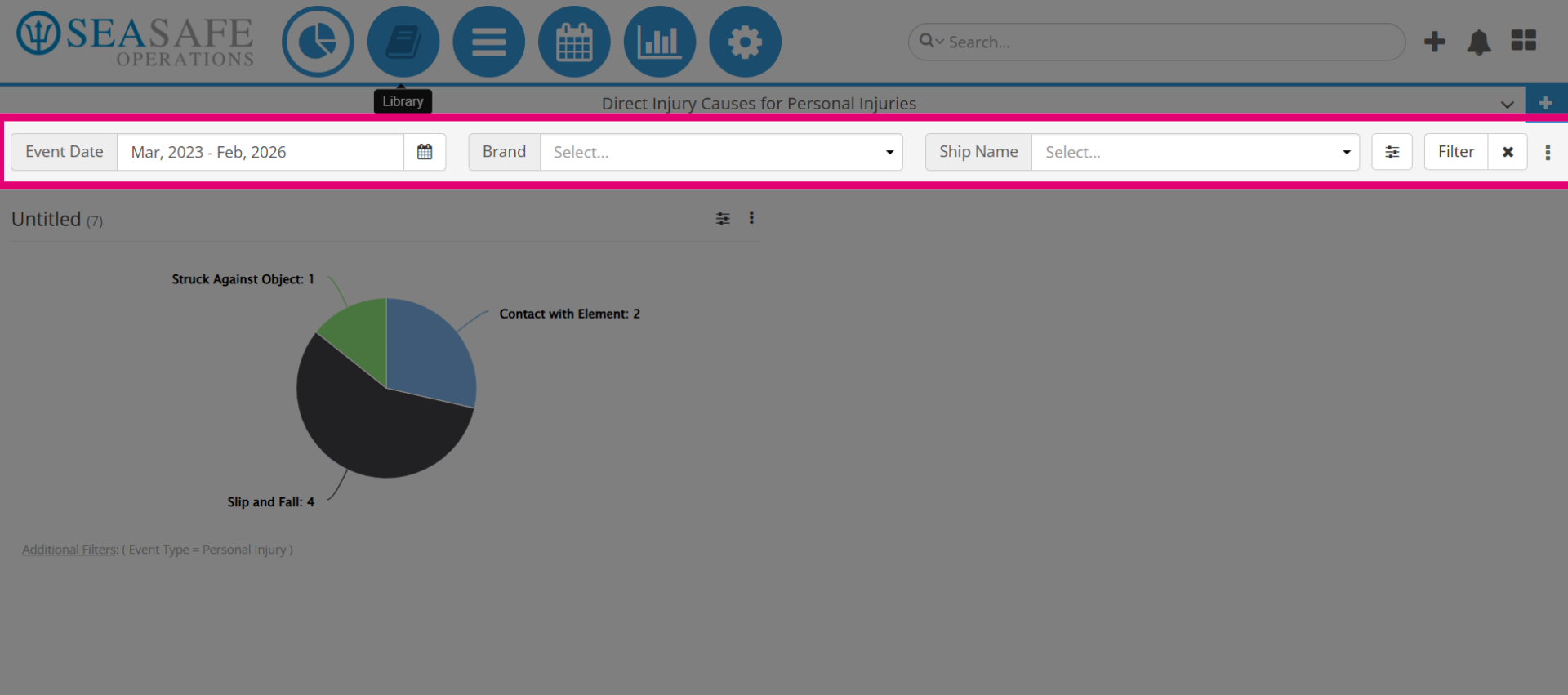Open the filter bar kebab menu

pos(1548,153)
